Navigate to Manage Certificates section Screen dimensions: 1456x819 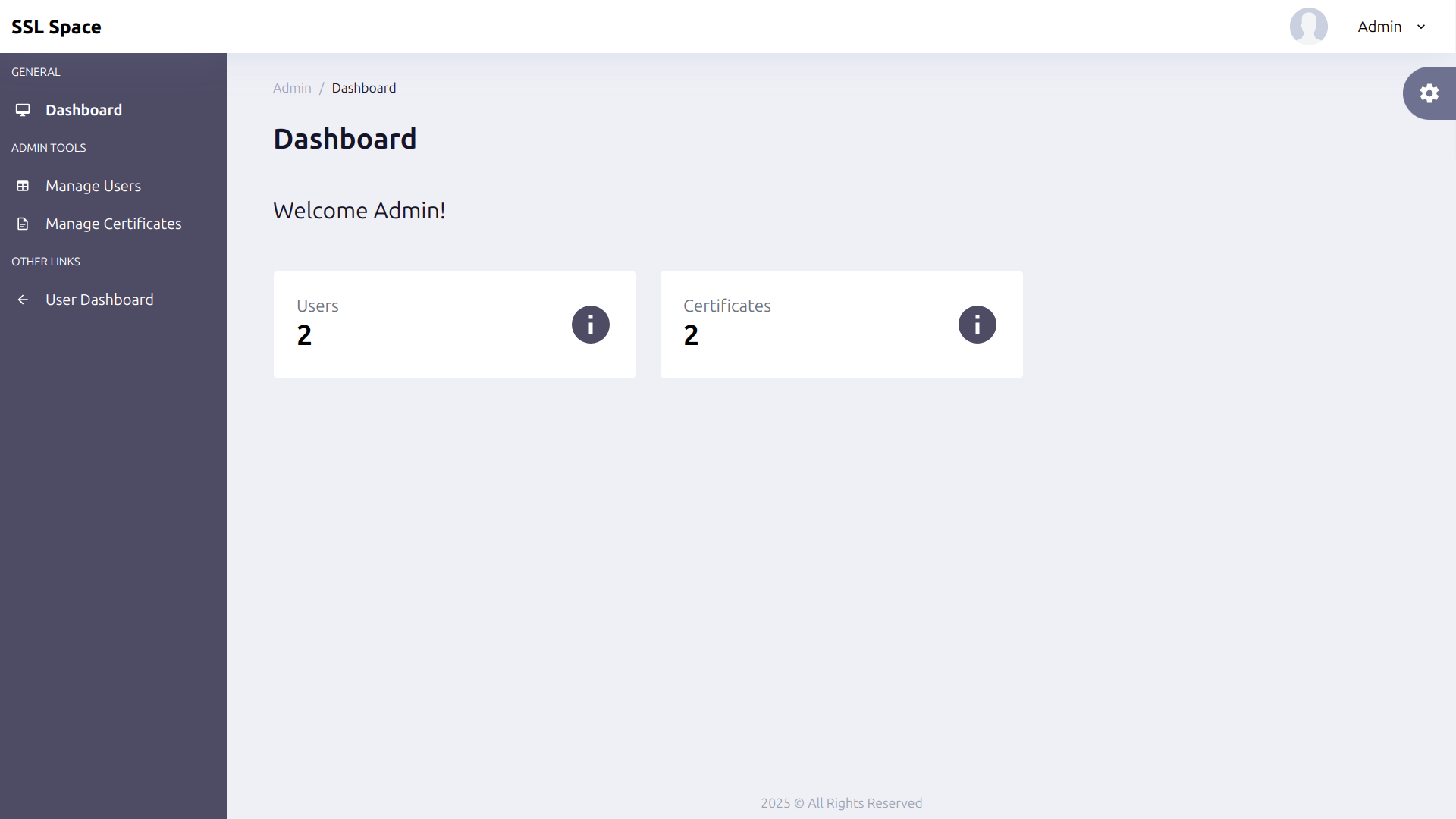[x=113, y=223]
